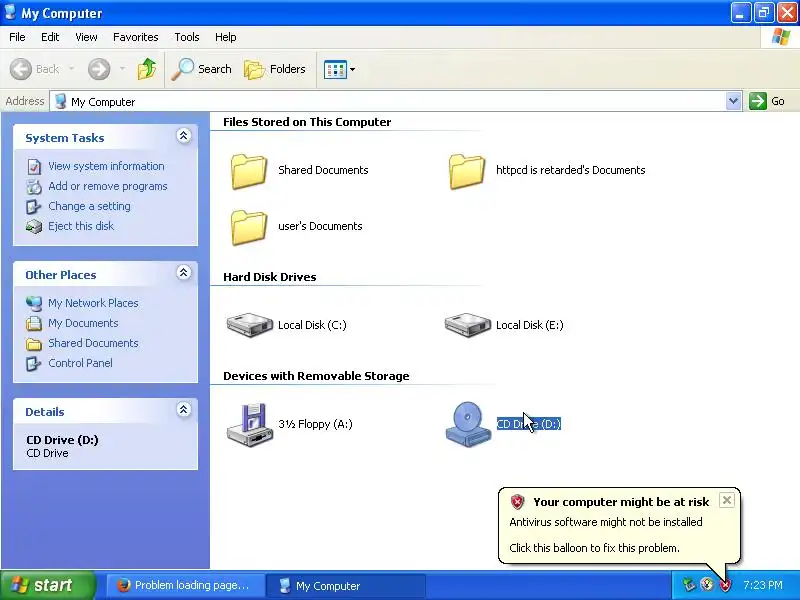Screen dimensions: 800x600
Task: Open the View menu
Action: [86, 37]
